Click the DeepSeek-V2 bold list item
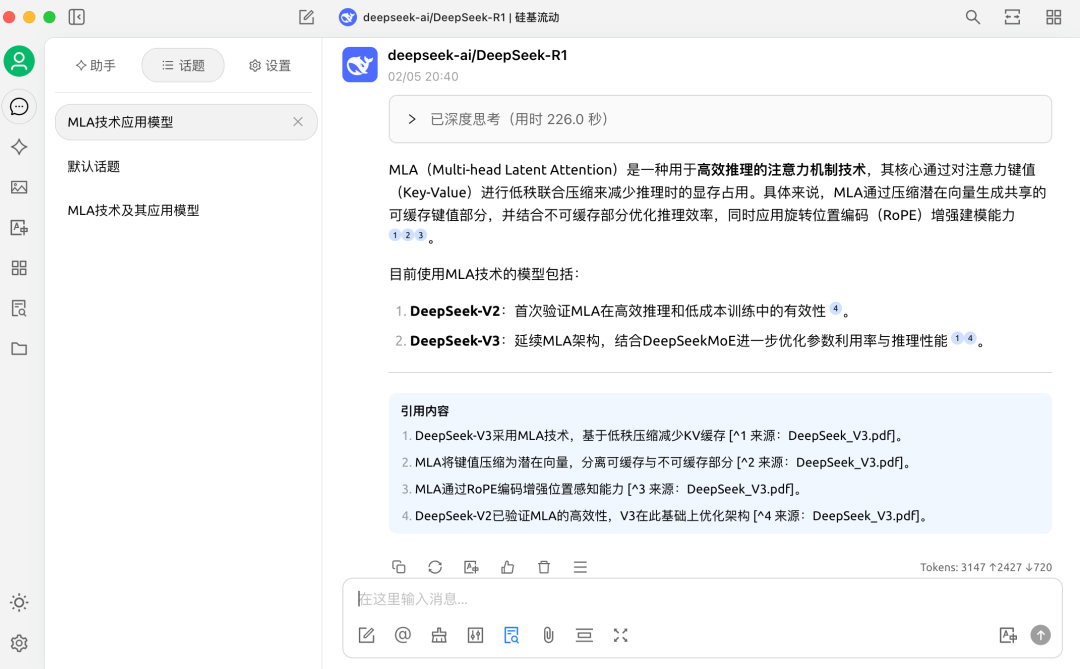Screen dimensions: 1080x669 tap(455, 311)
